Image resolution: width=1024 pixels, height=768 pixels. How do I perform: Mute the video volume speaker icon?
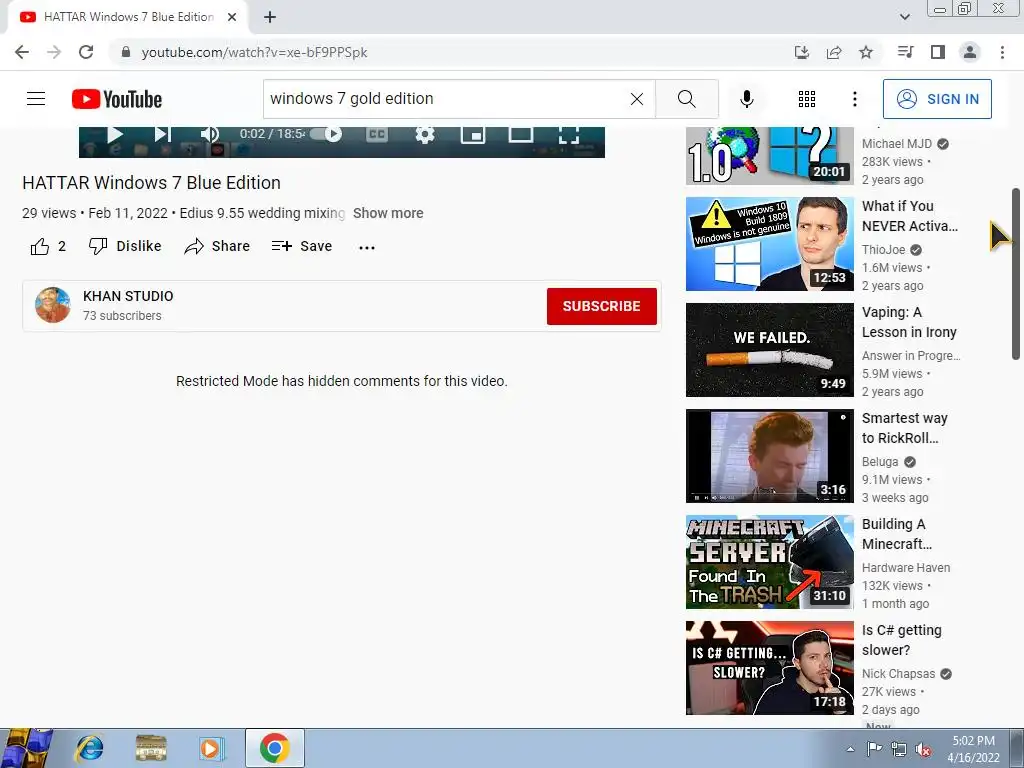pos(210,135)
